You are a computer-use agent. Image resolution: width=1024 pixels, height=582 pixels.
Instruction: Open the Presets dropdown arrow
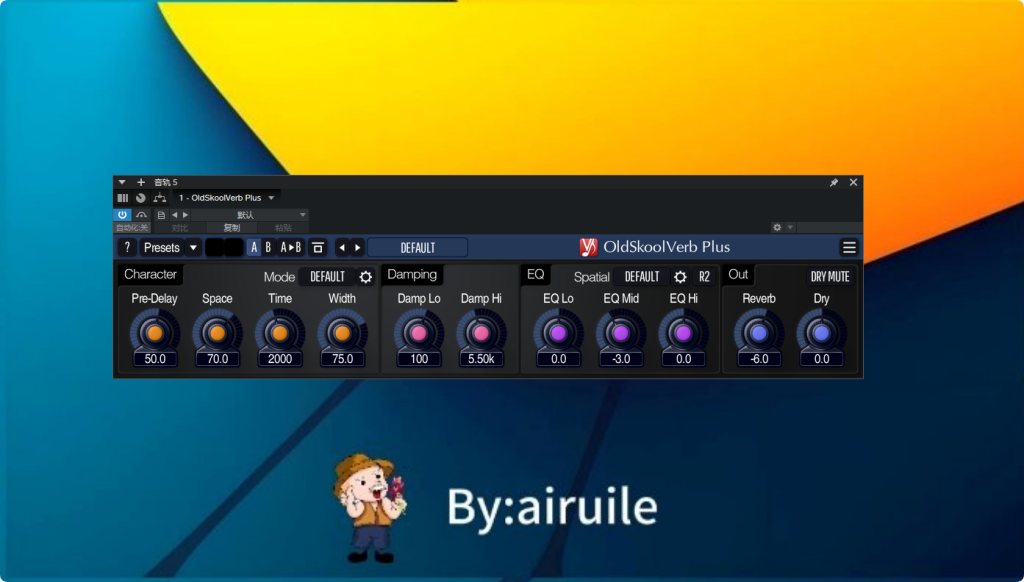tap(193, 248)
